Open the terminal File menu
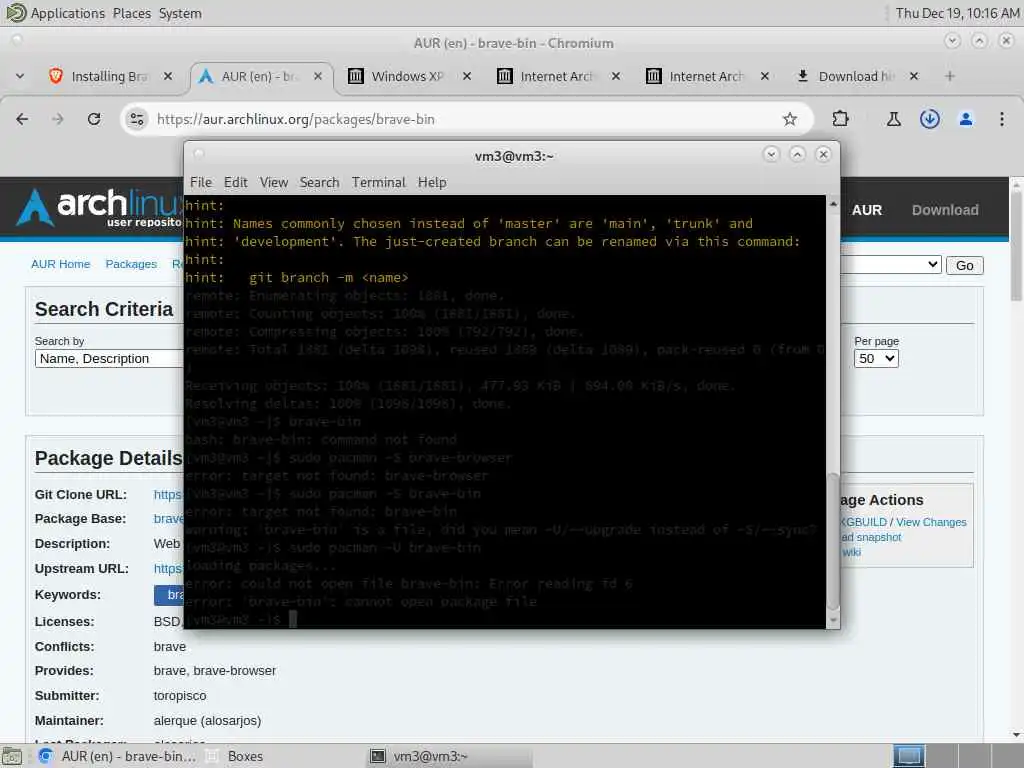 [x=200, y=182]
